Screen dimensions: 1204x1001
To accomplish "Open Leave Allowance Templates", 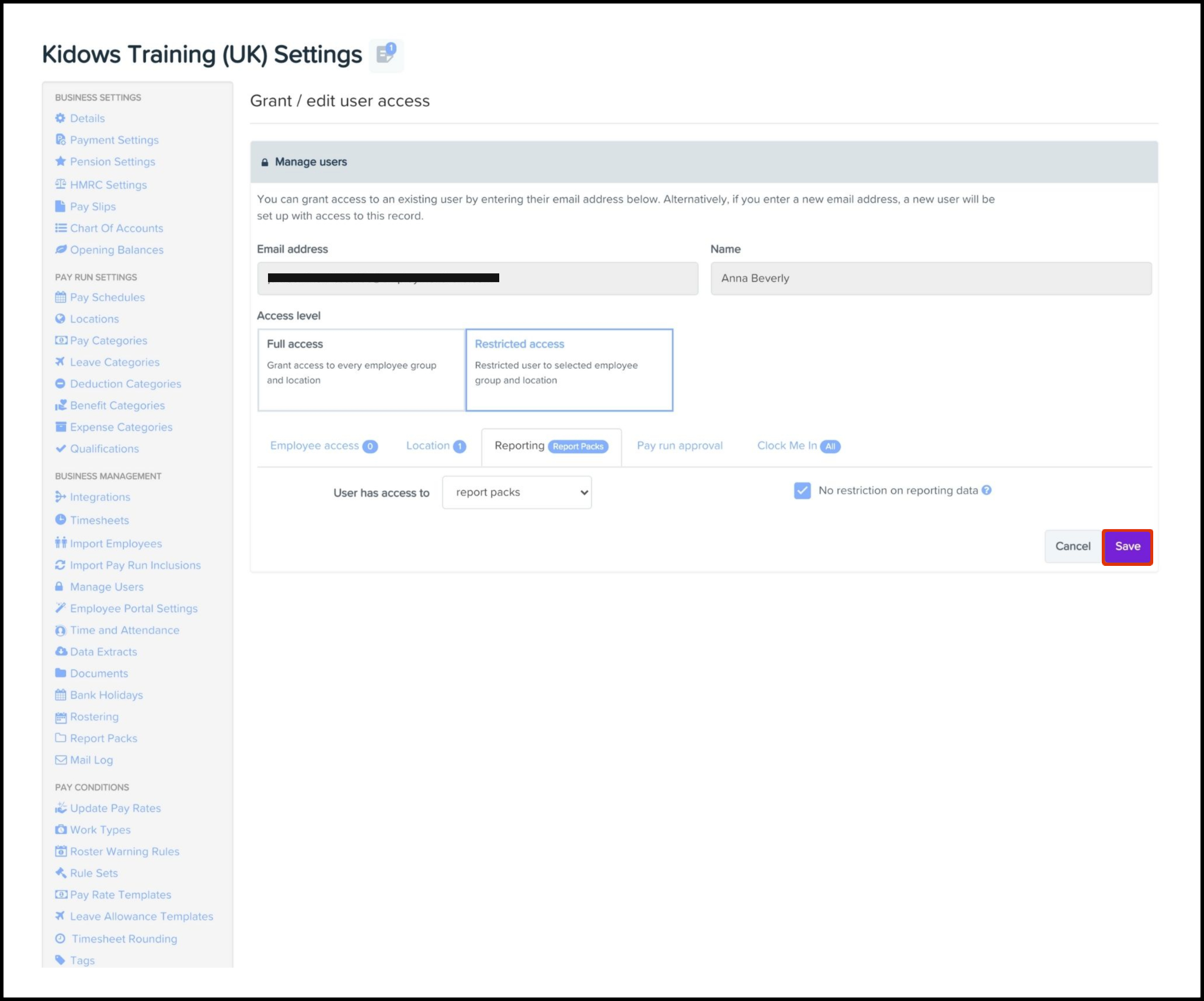I will tap(141, 916).
